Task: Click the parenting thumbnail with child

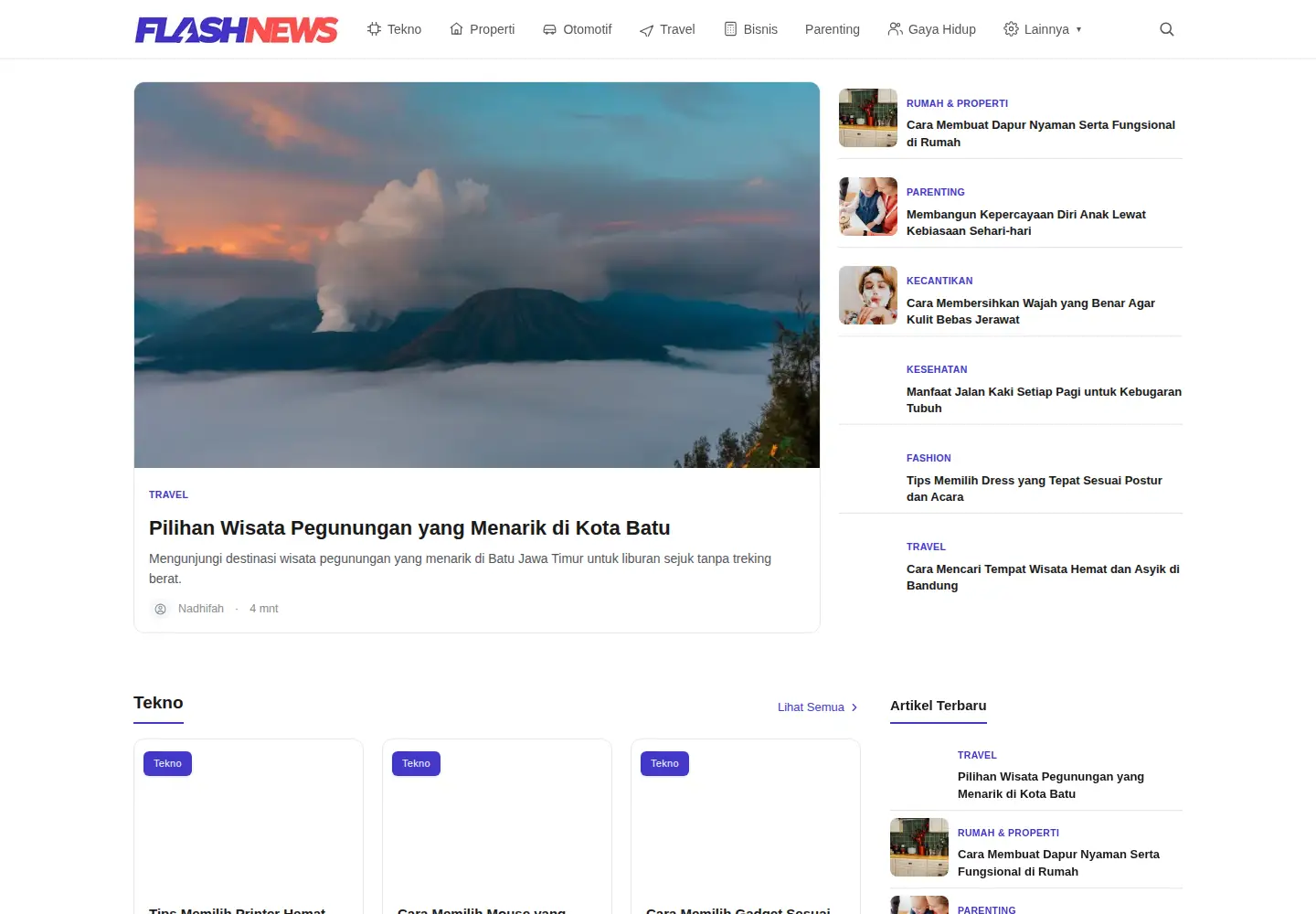Action: tap(868, 207)
